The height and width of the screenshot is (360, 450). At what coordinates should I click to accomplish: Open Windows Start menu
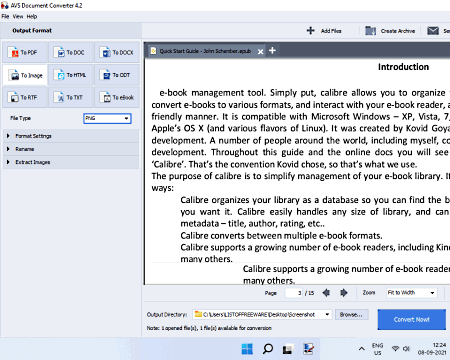247,349
